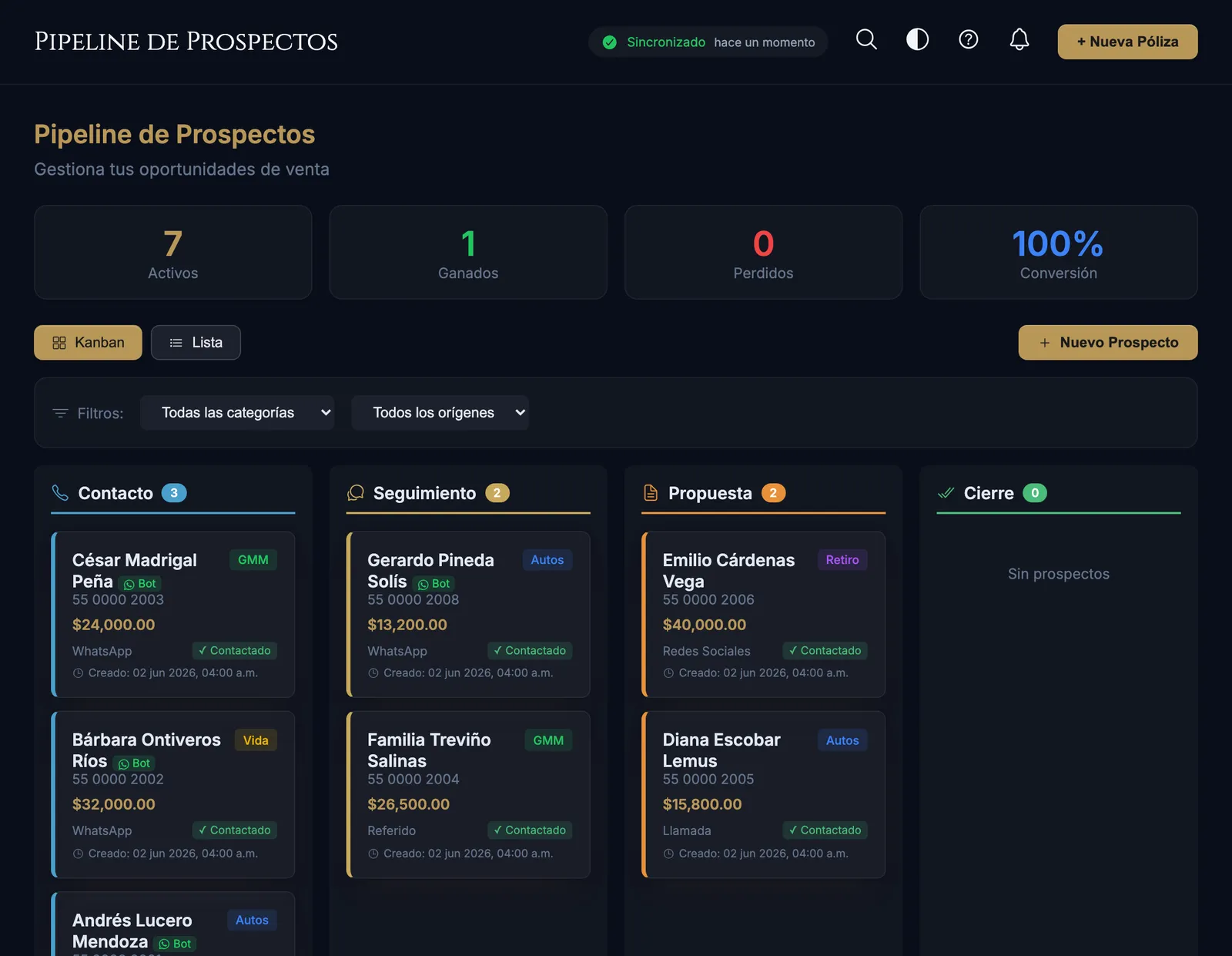Click Contactado status on Familia Treviño card
Screen dimensions: 1232x956
coord(531,830)
